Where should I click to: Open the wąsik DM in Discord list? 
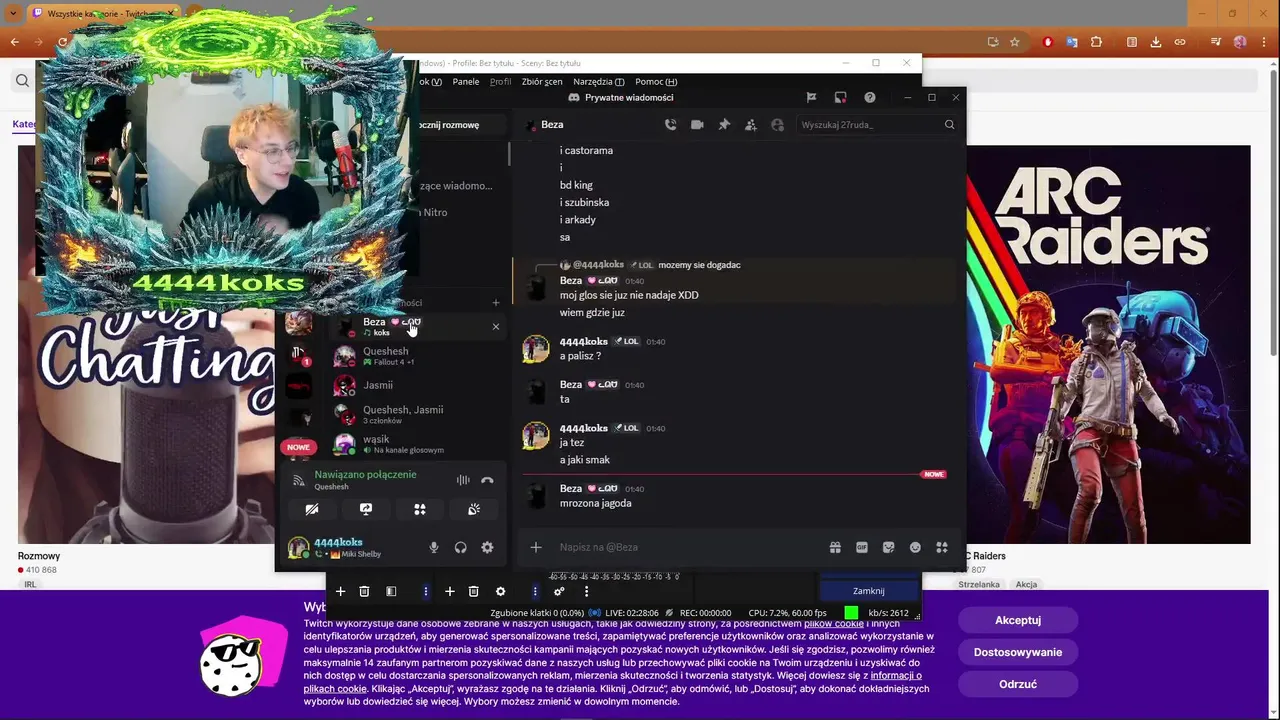point(419,443)
